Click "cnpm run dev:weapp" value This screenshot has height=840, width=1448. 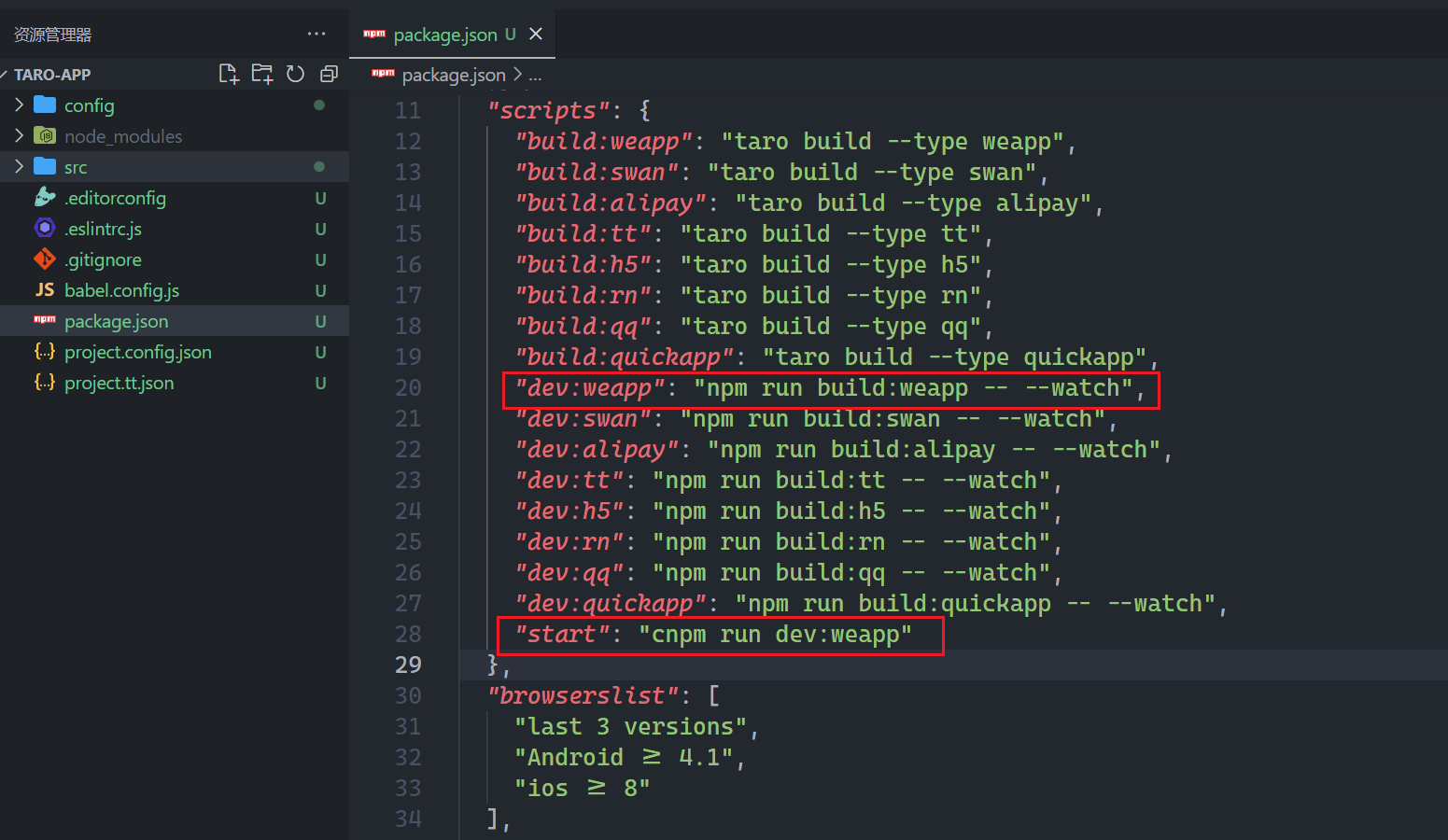[776, 634]
